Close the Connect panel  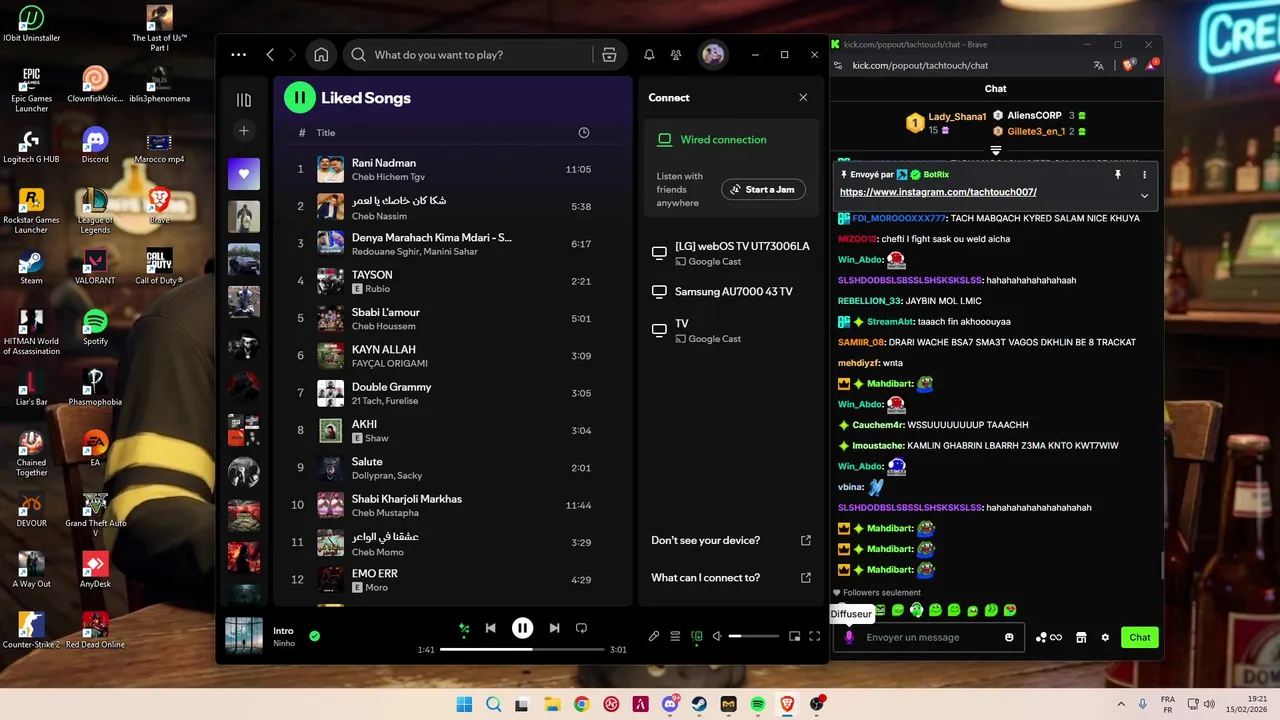click(803, 97)
